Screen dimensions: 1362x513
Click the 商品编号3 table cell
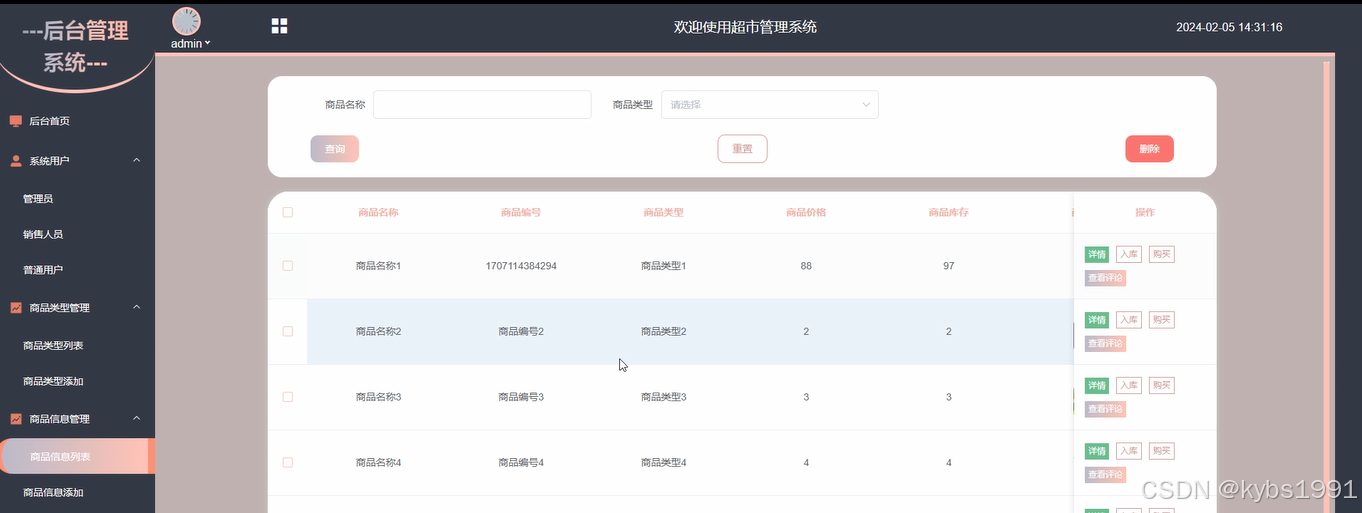[x=521, y=397]
